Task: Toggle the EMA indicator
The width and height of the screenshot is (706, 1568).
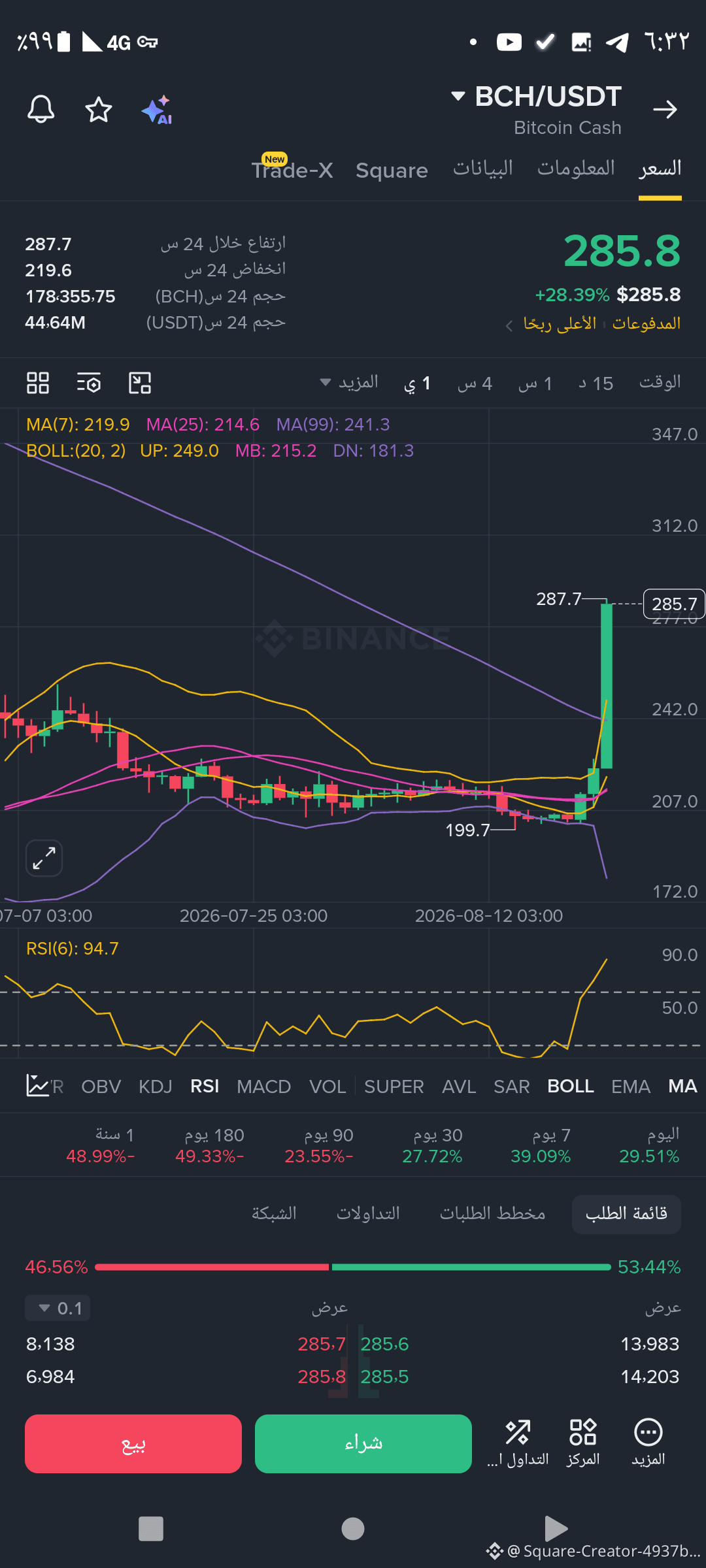Action: (x=631, y=1086)
